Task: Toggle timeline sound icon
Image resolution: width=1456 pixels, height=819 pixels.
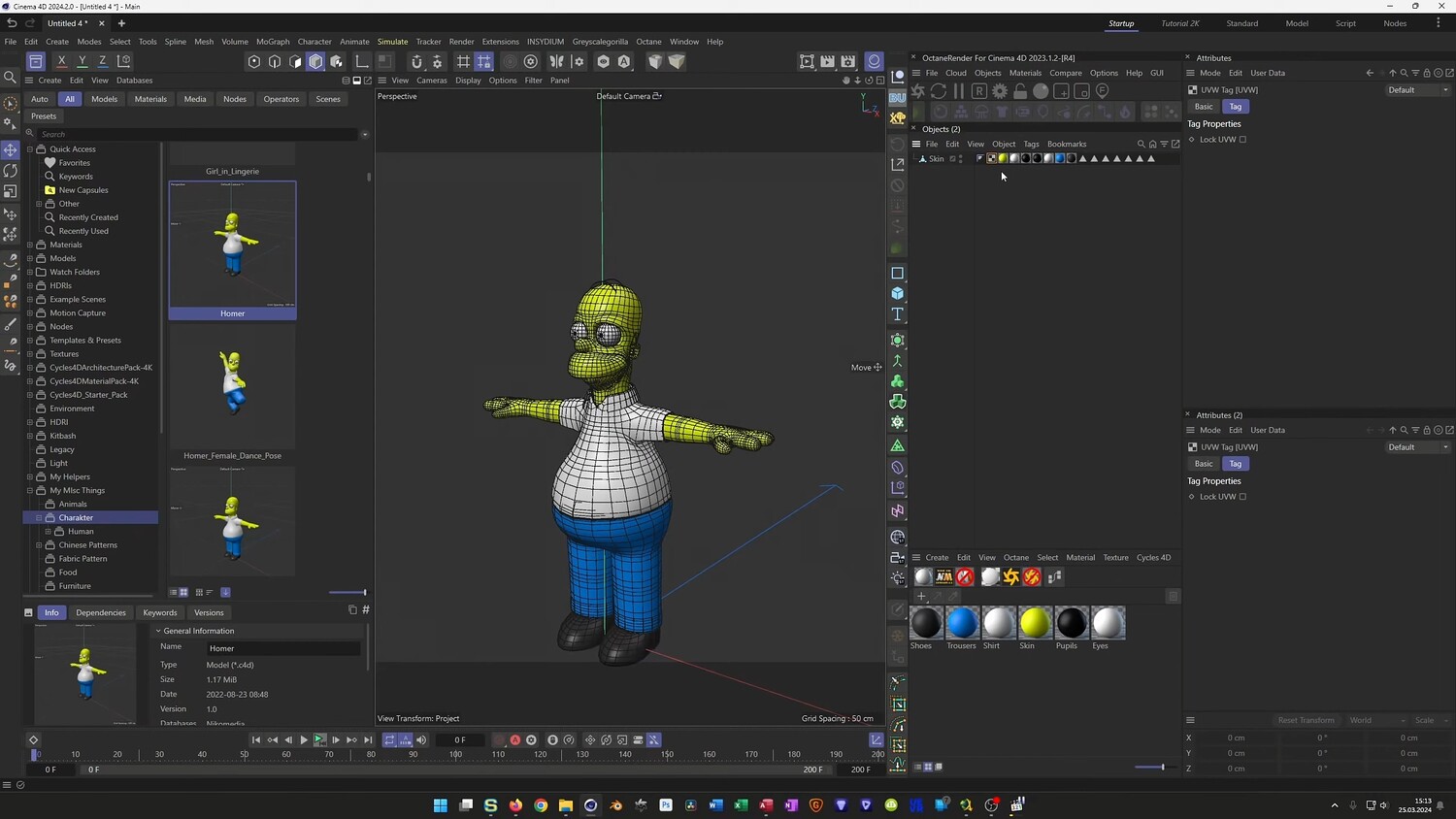Action: coord(421,739)
